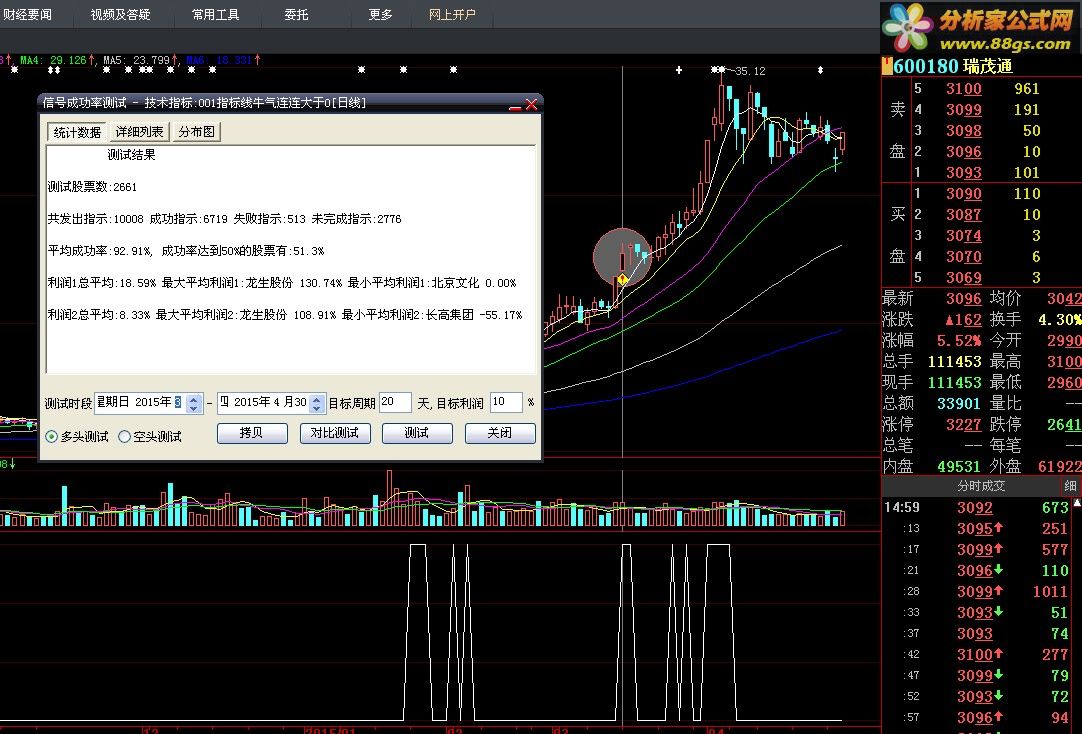Click buy level 5 price 3069
The height and width of the screenshot is (734, 1082).
tap(963, 277)
